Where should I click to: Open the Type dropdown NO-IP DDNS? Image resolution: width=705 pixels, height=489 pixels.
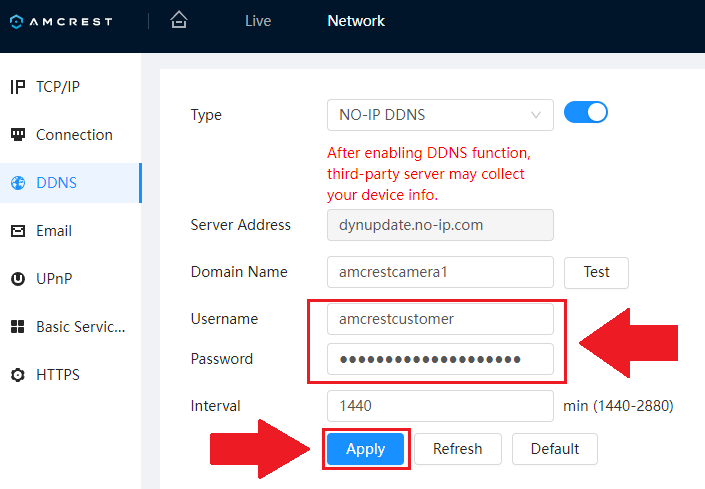[440, 115]
